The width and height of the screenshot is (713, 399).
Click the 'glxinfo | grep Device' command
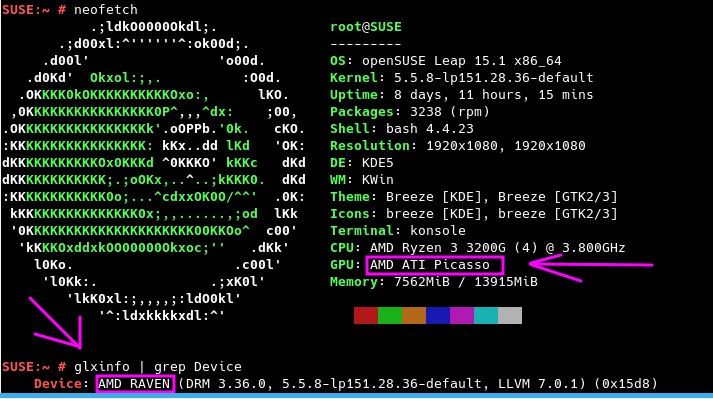tap(158, 367)
